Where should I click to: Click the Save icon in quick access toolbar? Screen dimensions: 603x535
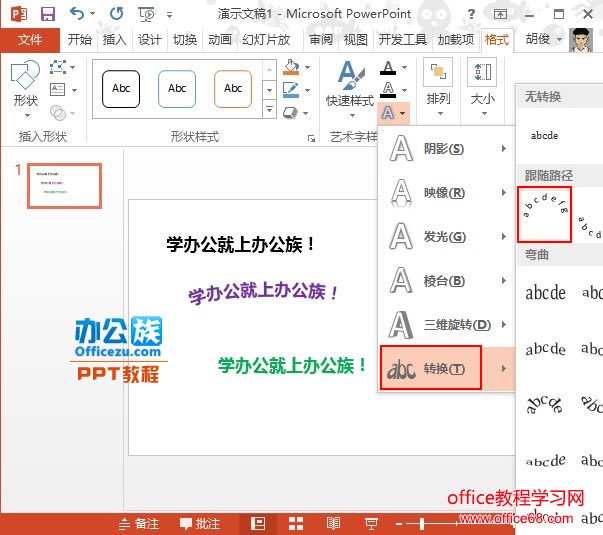(48, 14)
